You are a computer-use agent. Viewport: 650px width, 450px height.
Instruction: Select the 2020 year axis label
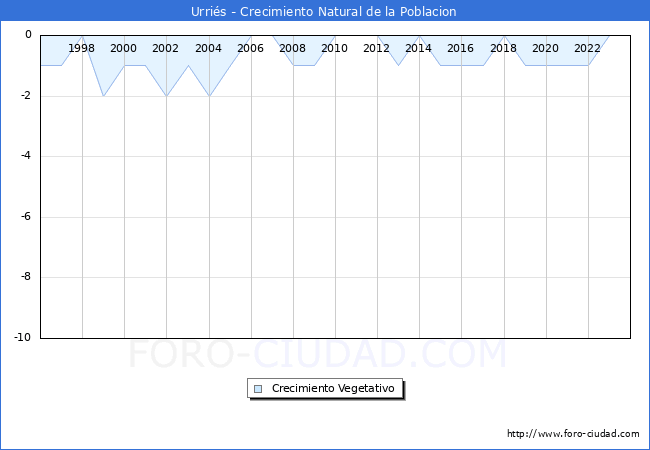546,48
